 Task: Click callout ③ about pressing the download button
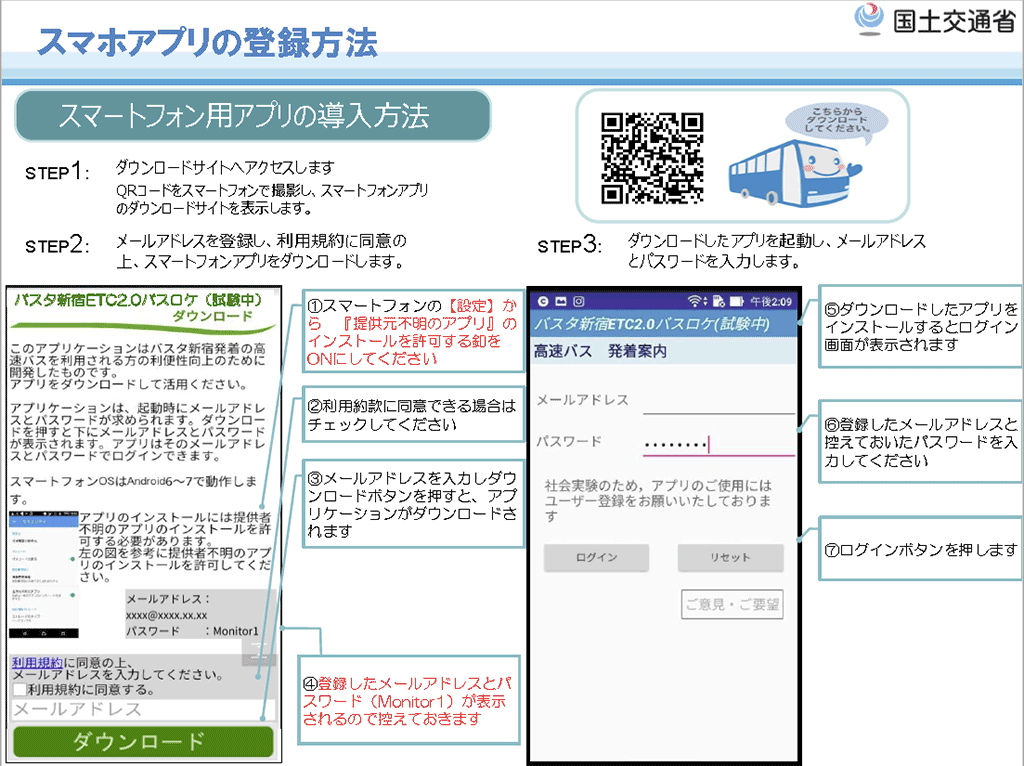413,504
